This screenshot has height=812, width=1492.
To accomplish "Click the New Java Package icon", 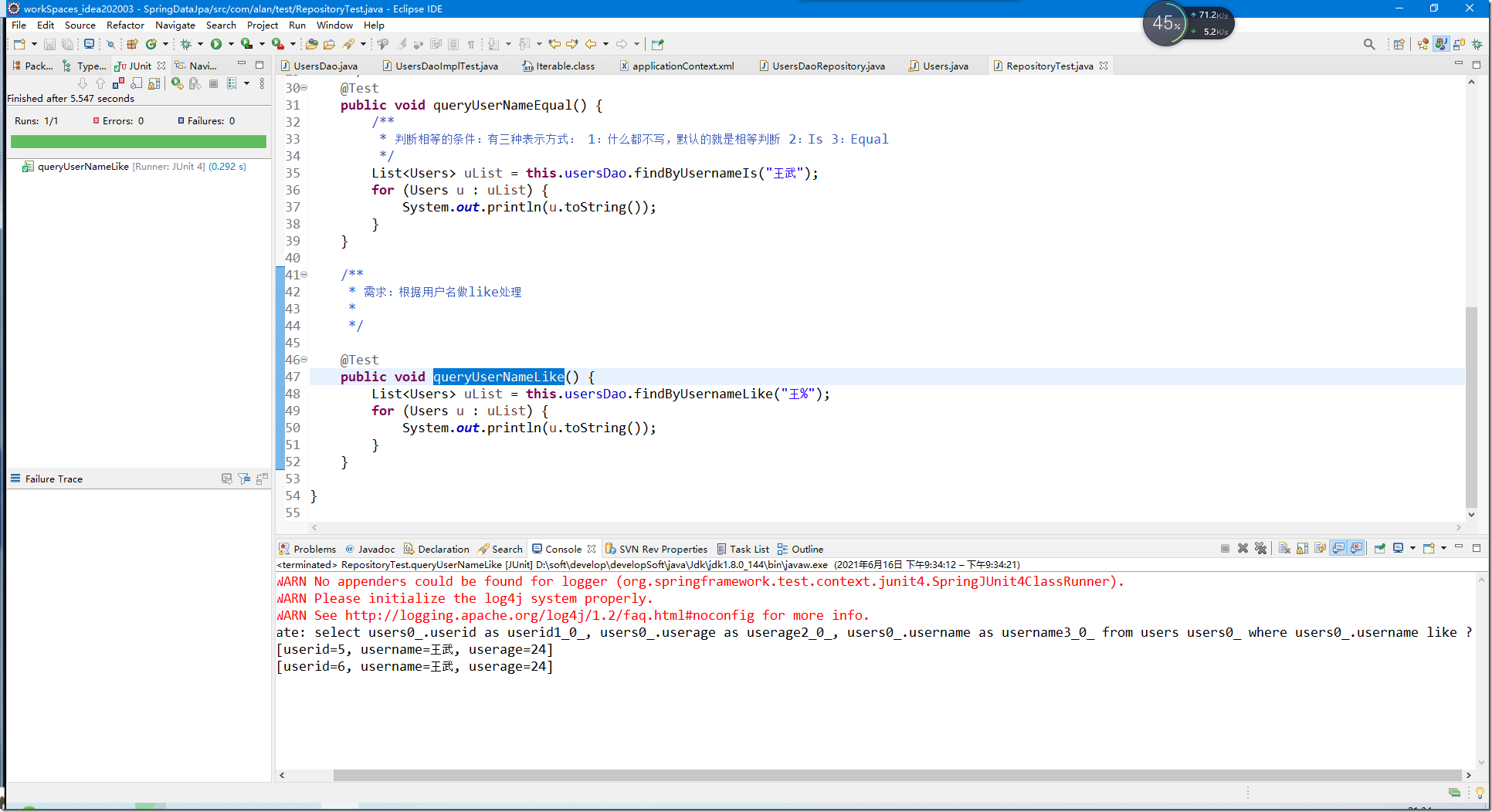I will (x=132, y=44).
